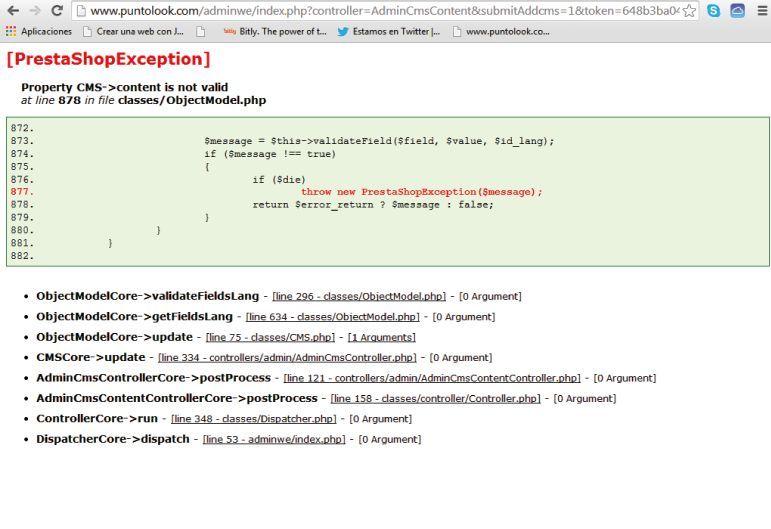Open link 'line 121 - AdminCmsContentController.php'
The height and width of the screenshot is (529, 771).
coord(432,378)
